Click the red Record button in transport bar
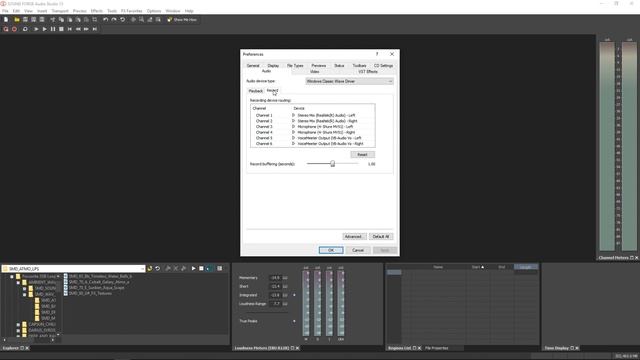Image resolution: width=640 pixels, height=360 pixels. click(x=14, y=29)
